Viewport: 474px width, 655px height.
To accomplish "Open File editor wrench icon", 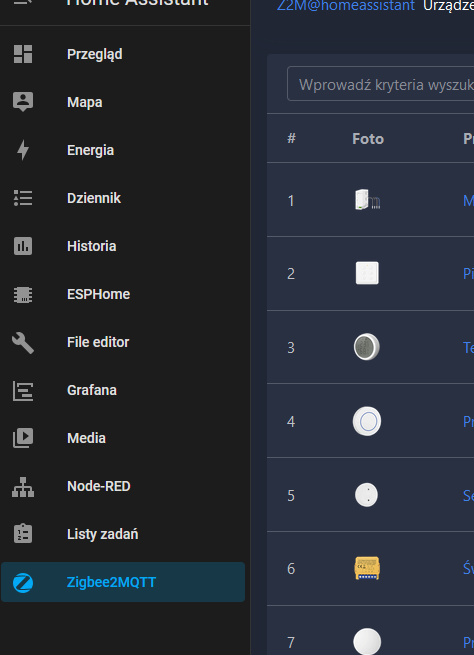I will click(x=23, y=343).
